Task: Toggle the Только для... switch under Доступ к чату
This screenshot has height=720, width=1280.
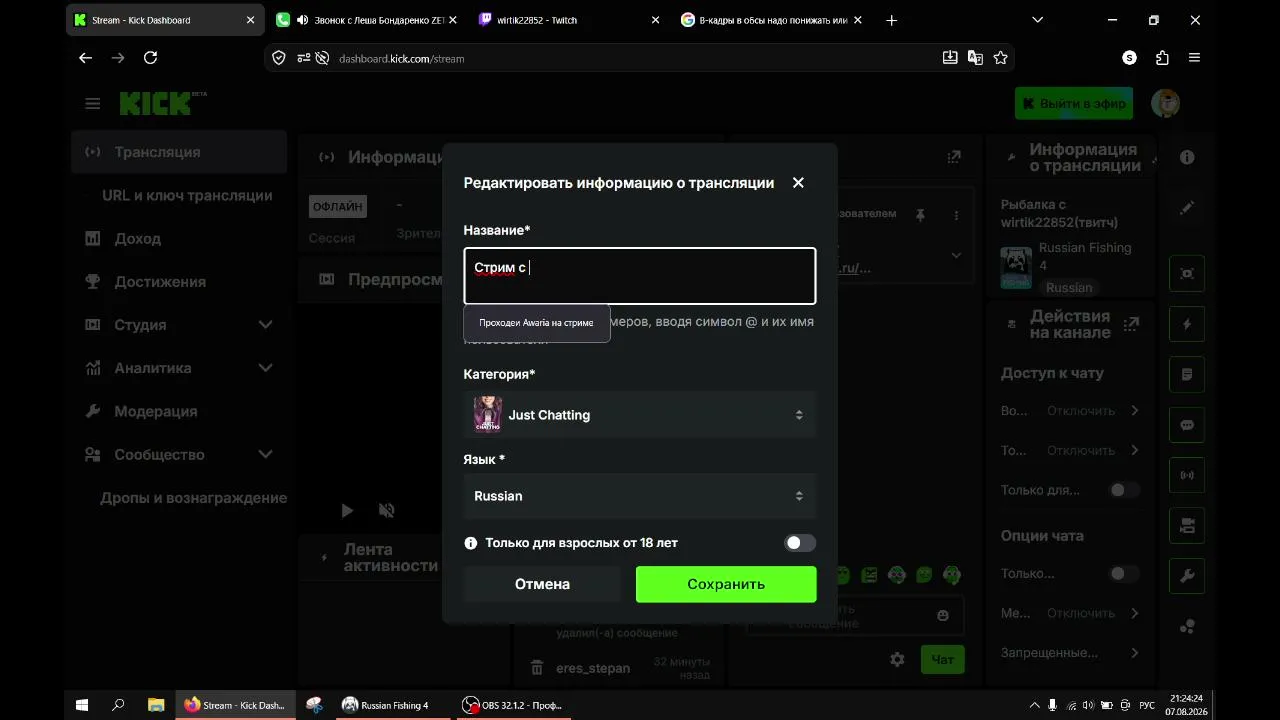Action: [x=1124, y=490]
